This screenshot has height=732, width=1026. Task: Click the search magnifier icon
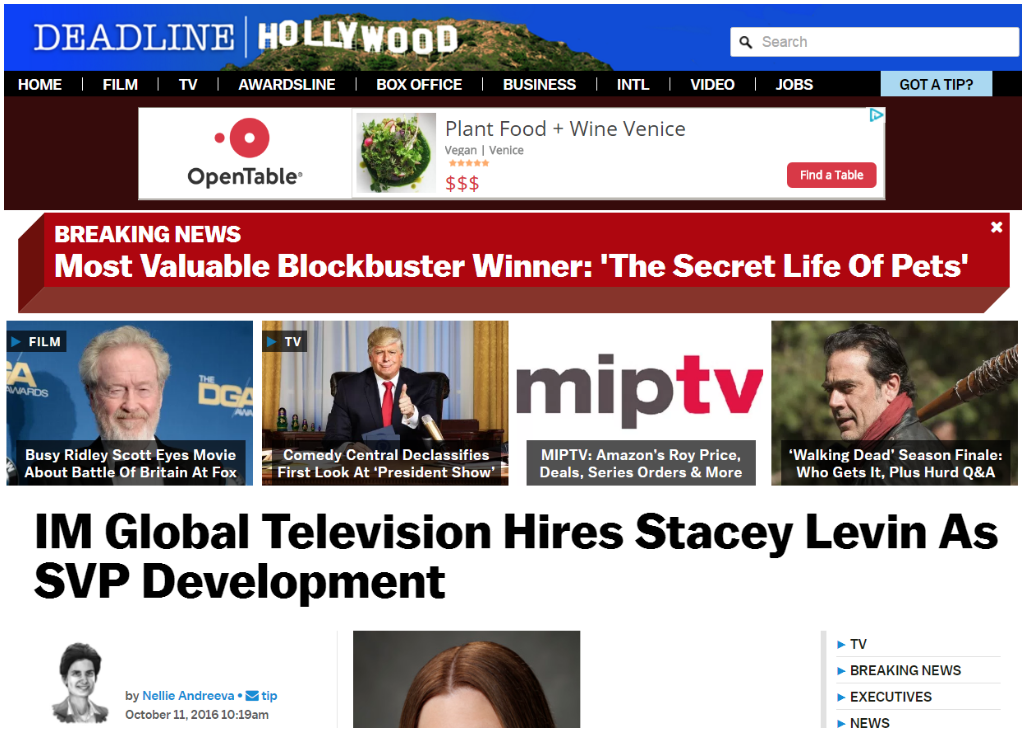[x=745, y=43]
